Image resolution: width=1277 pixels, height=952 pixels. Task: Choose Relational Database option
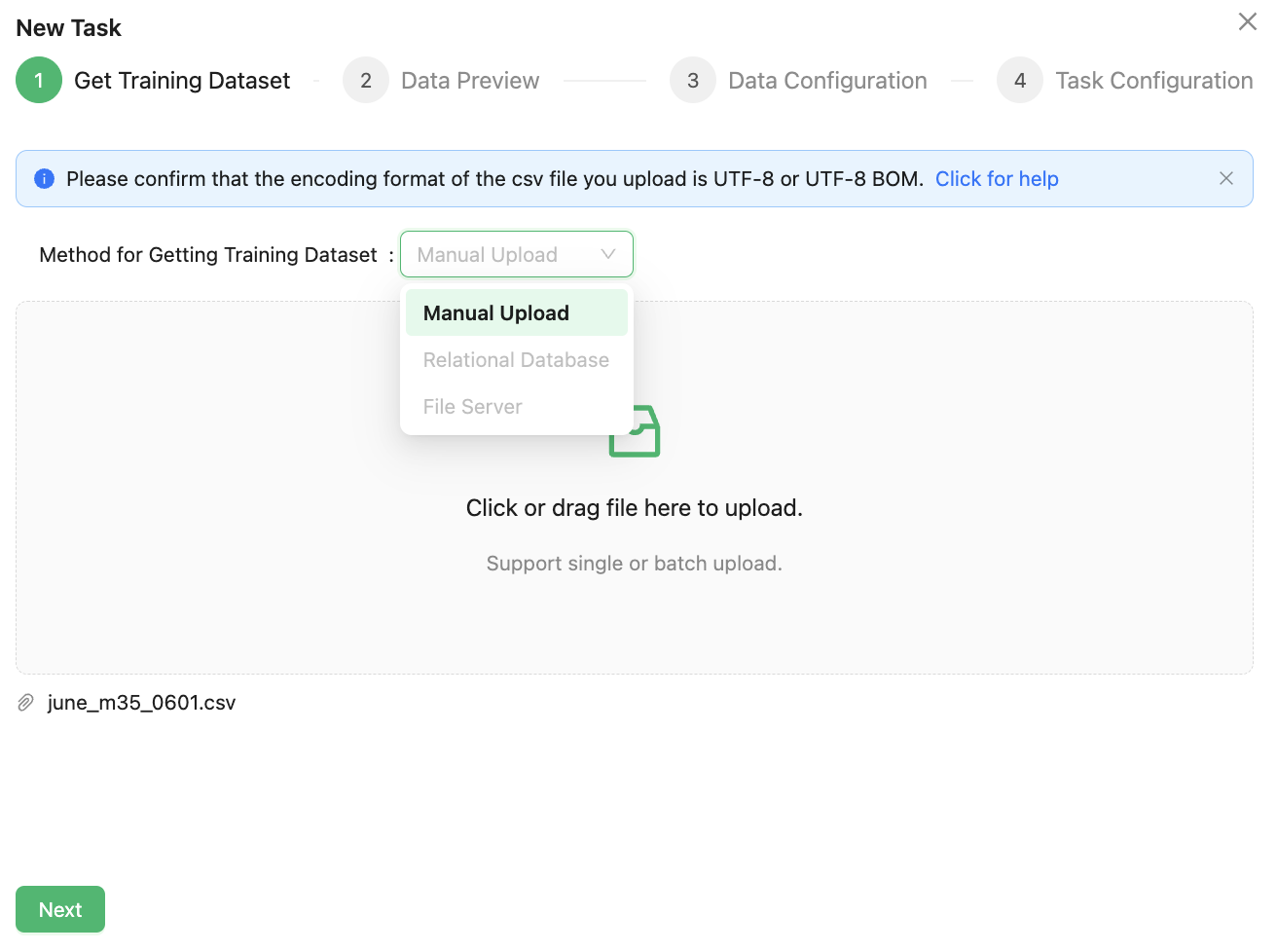[x=516, y=360]
